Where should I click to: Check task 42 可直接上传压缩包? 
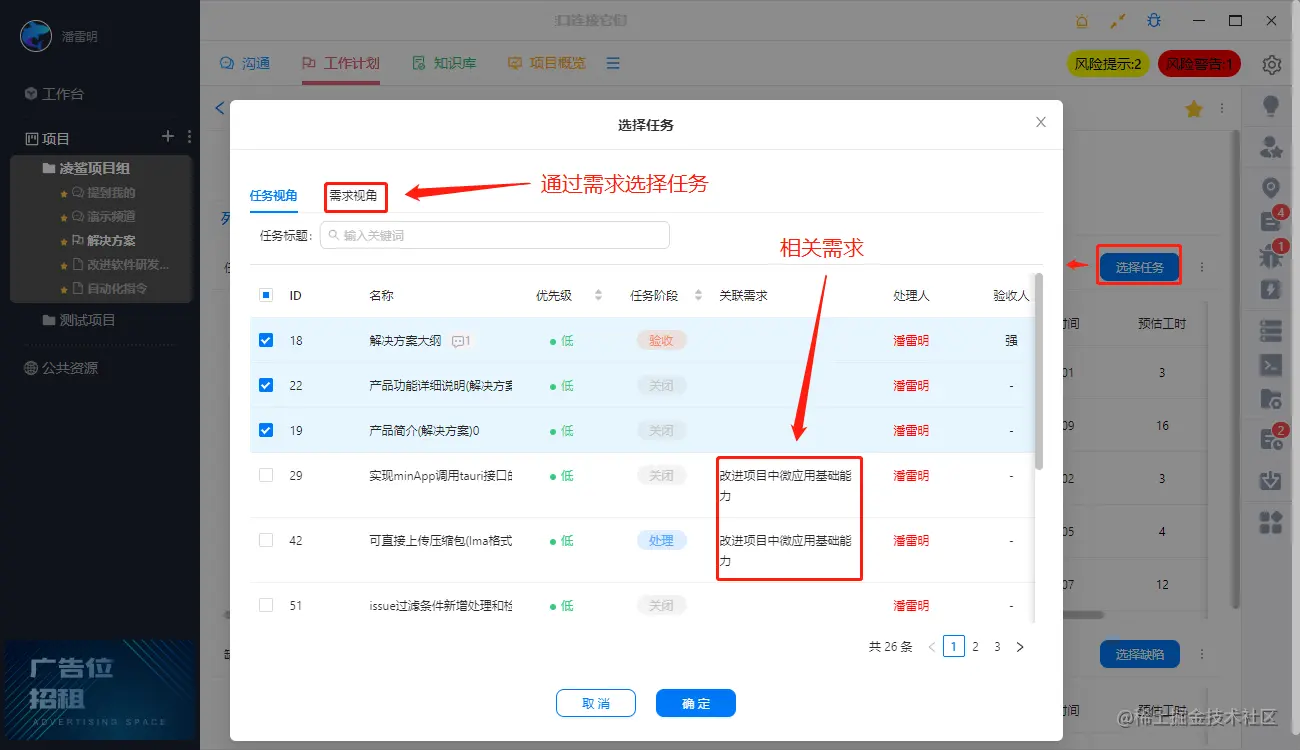coord(266,540)
